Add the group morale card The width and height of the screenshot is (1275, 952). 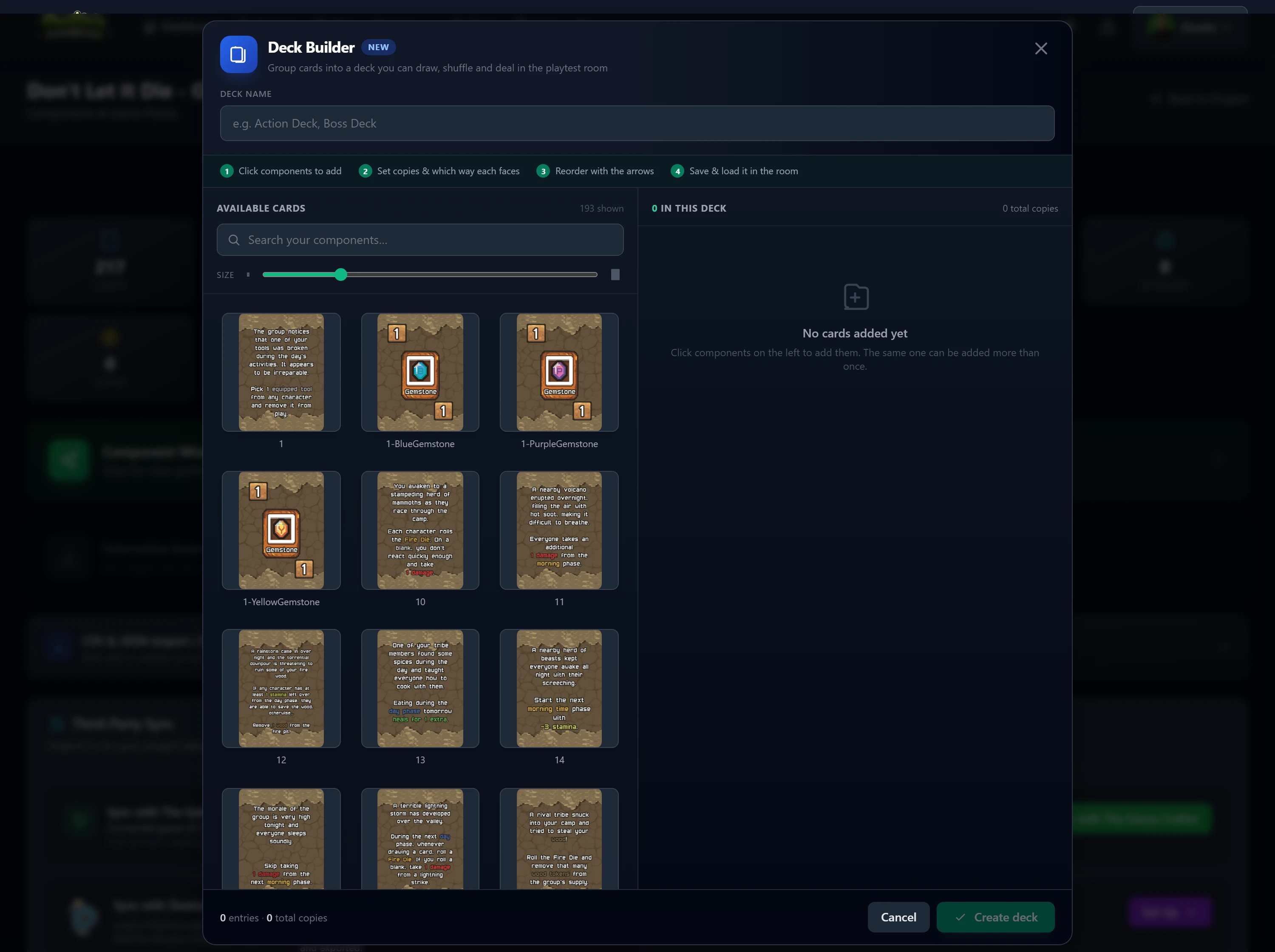pyautogui.click(x=281, y=839)
